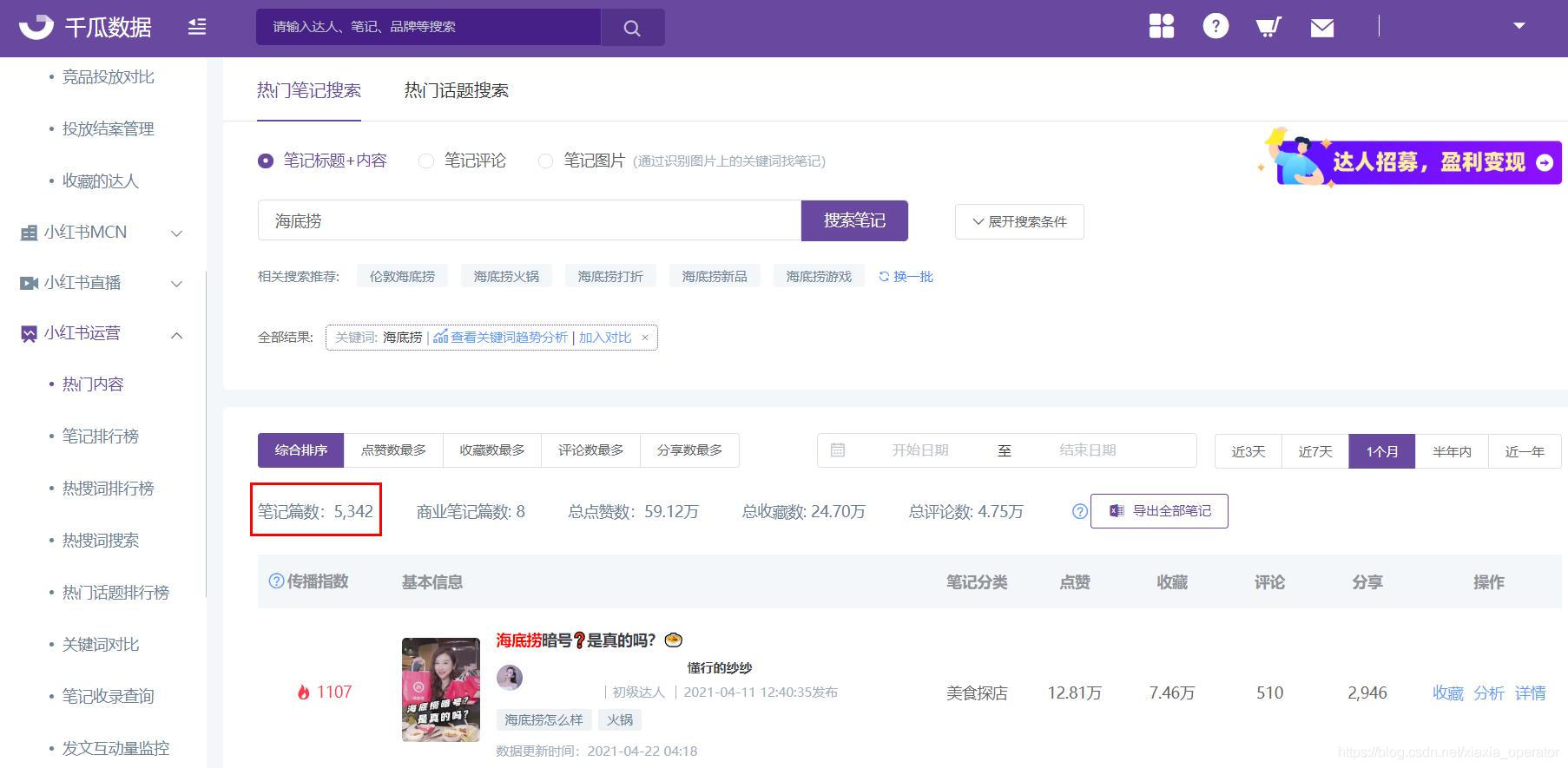Switch to 热门话题搜索 tab
This screenshot has height=768, width=1568.
457,90
